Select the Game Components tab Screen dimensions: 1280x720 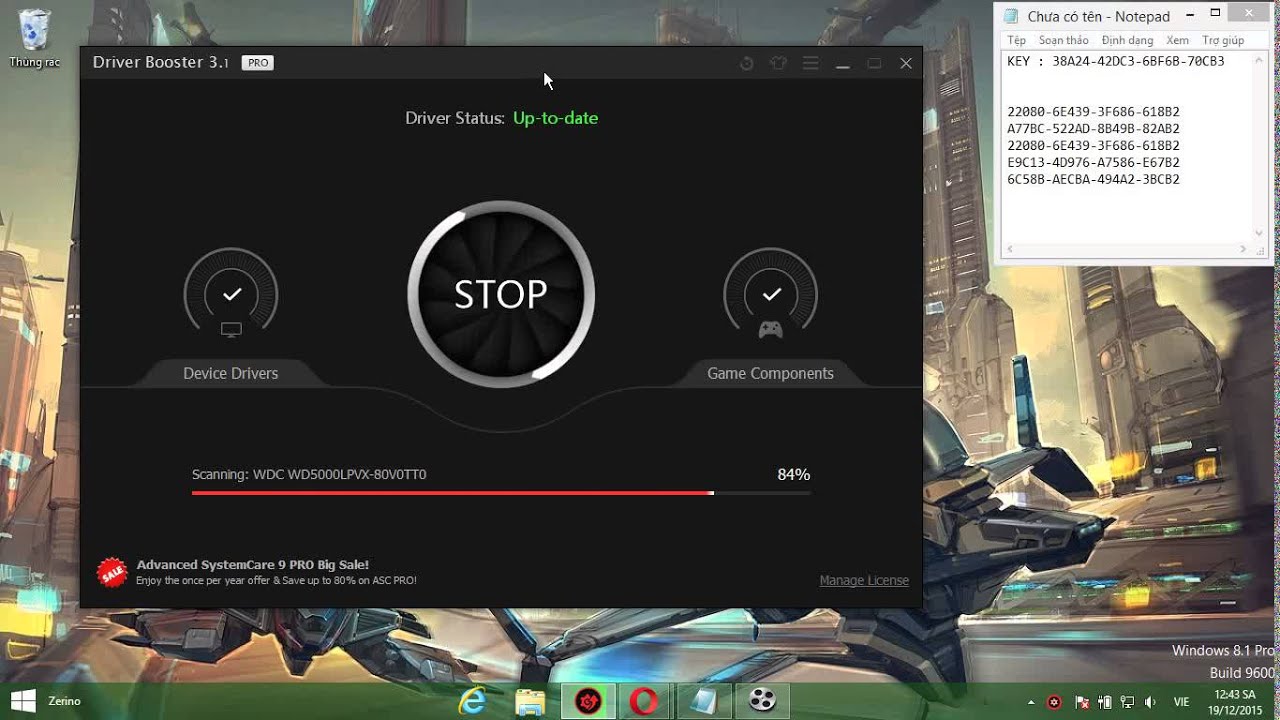(770, 373)
